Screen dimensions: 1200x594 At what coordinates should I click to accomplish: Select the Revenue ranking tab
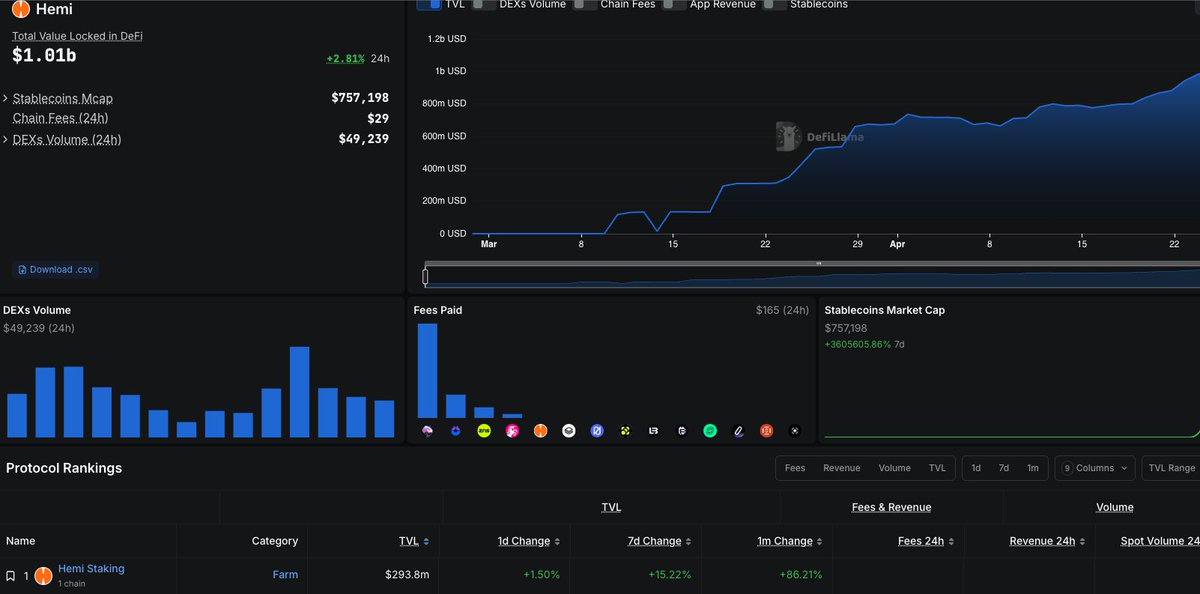(x=841, y=468)
